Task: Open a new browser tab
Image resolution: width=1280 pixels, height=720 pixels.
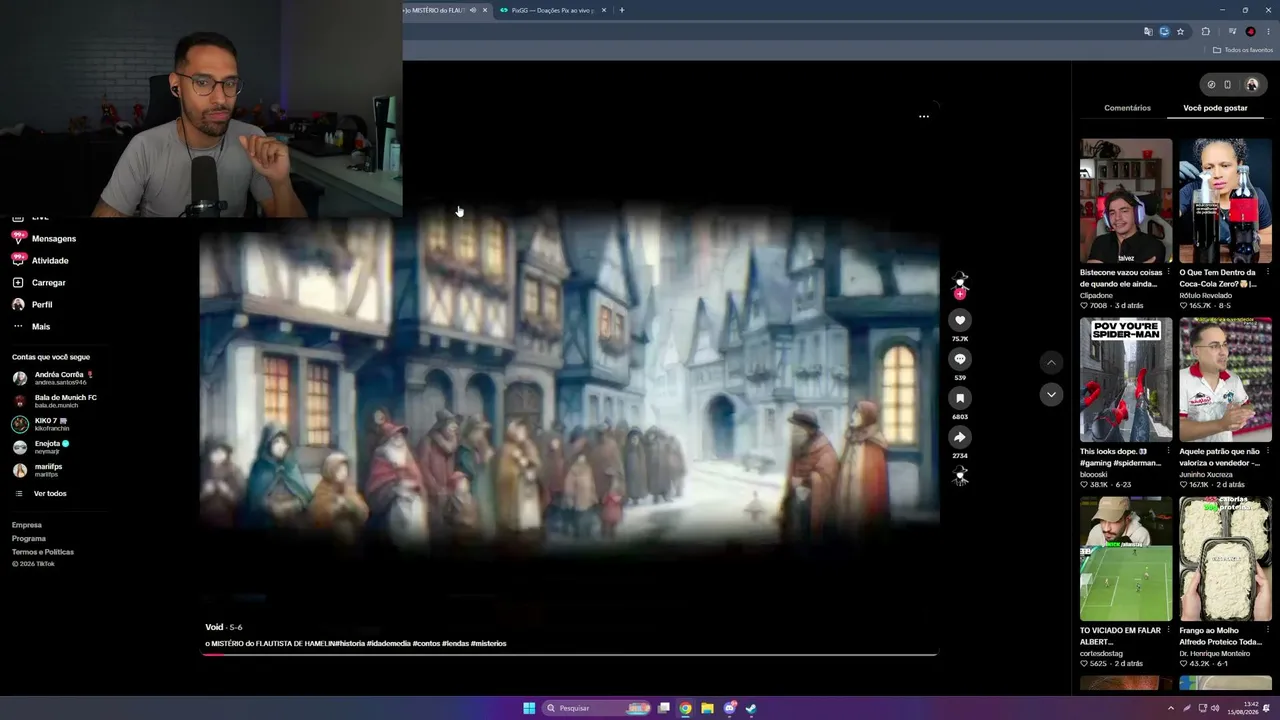Action: pos(622,10)
